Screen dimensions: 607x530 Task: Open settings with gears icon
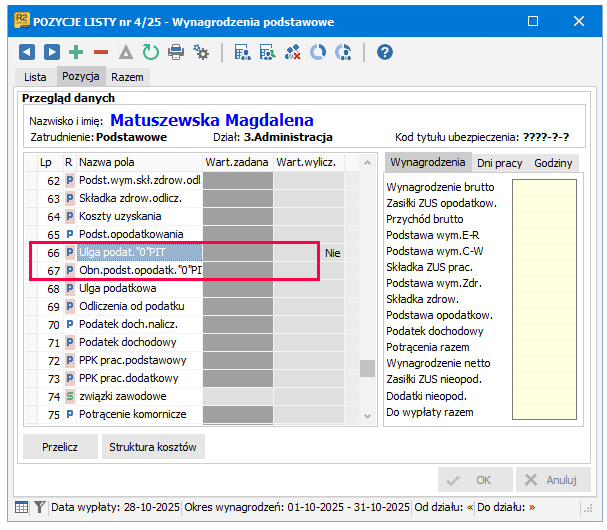201,52
